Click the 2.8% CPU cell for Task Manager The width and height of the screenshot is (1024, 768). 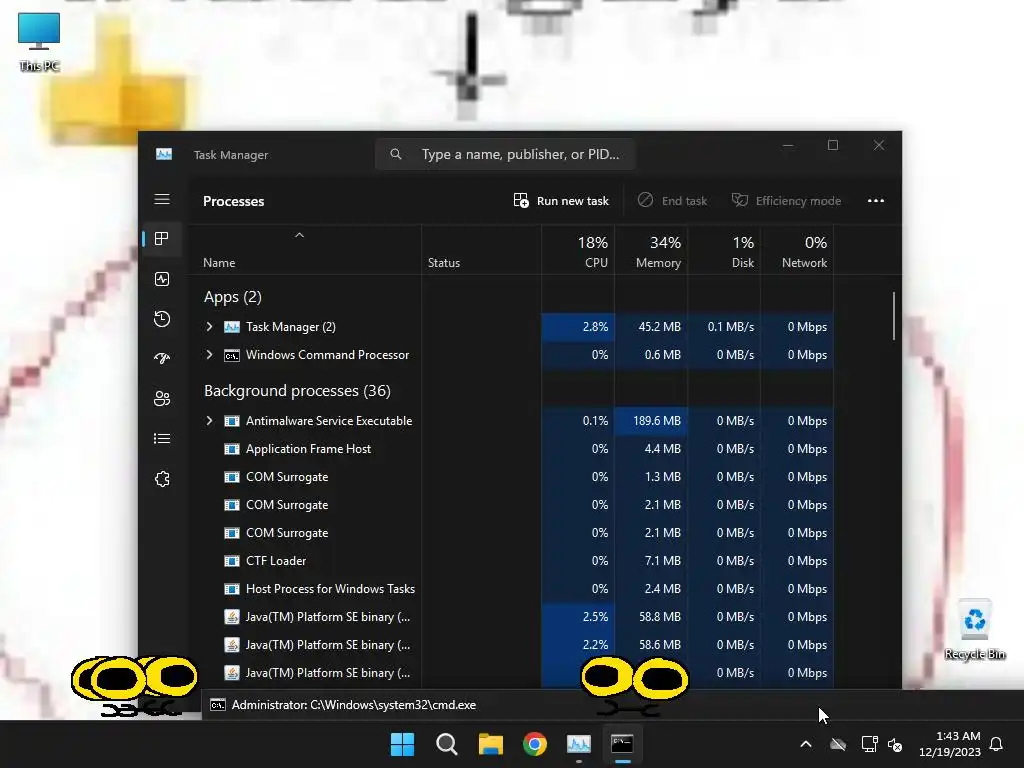578,327
